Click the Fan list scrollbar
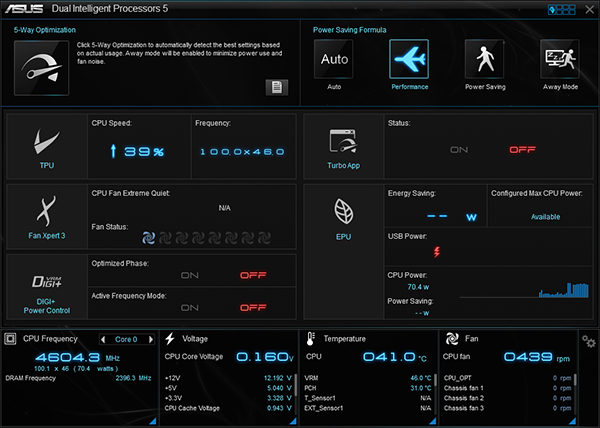Screen dimensions: 600x428 pyautogui.click(x=575, y=393)
